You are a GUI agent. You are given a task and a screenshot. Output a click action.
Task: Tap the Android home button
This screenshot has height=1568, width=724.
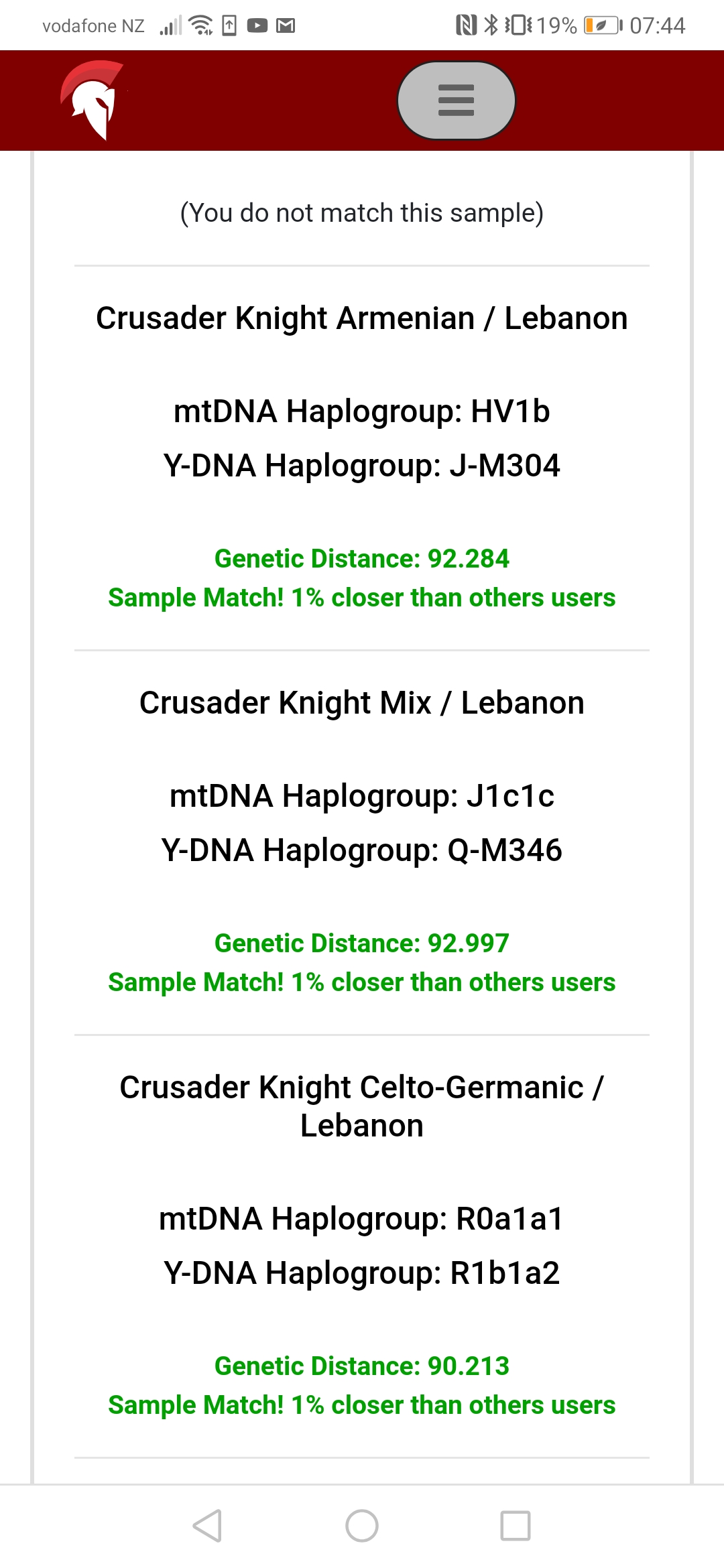[x=362, y=1526]
